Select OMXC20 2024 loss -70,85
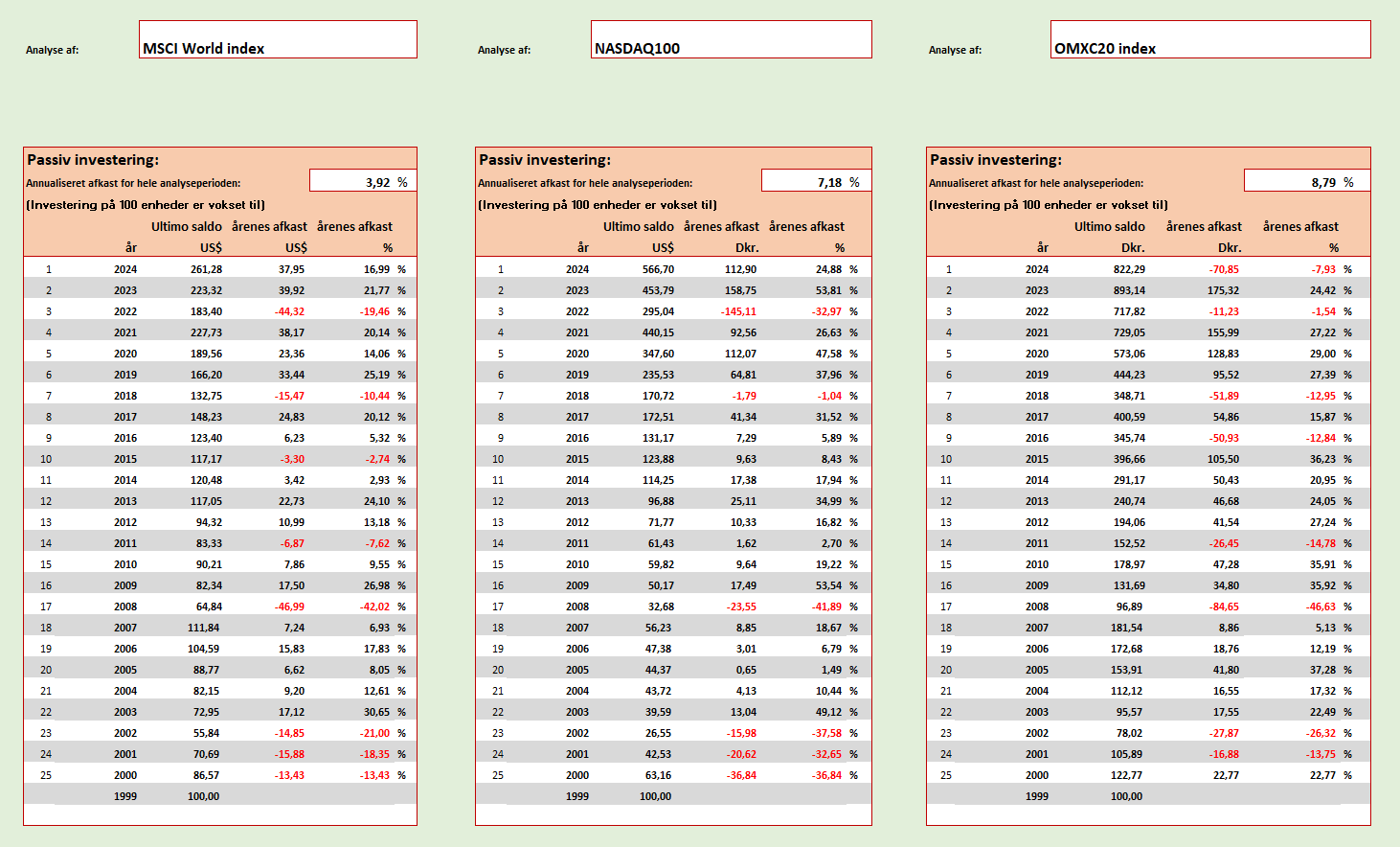 pyautogui.click(x=1224, y=269)
